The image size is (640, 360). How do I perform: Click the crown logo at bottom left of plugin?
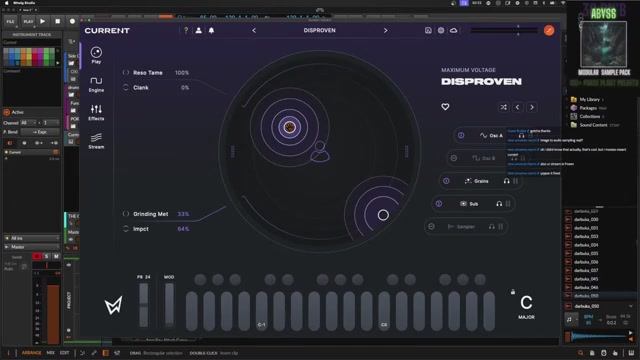[113, 305]
